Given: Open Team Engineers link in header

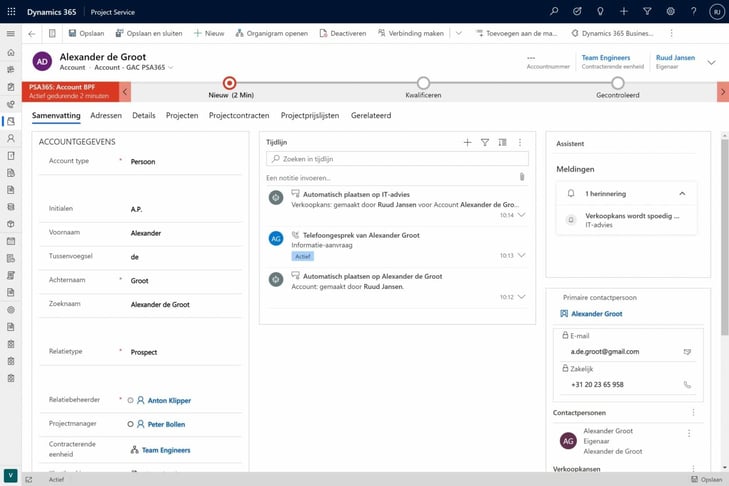Looking at the screenshot, I should pos(606,58).
